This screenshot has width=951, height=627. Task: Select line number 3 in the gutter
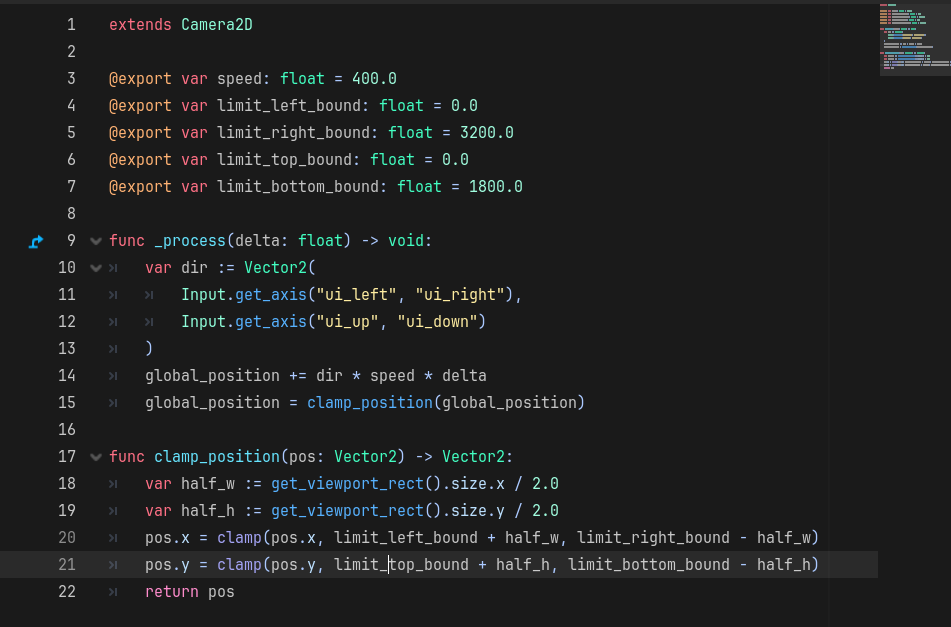point(71,79)
